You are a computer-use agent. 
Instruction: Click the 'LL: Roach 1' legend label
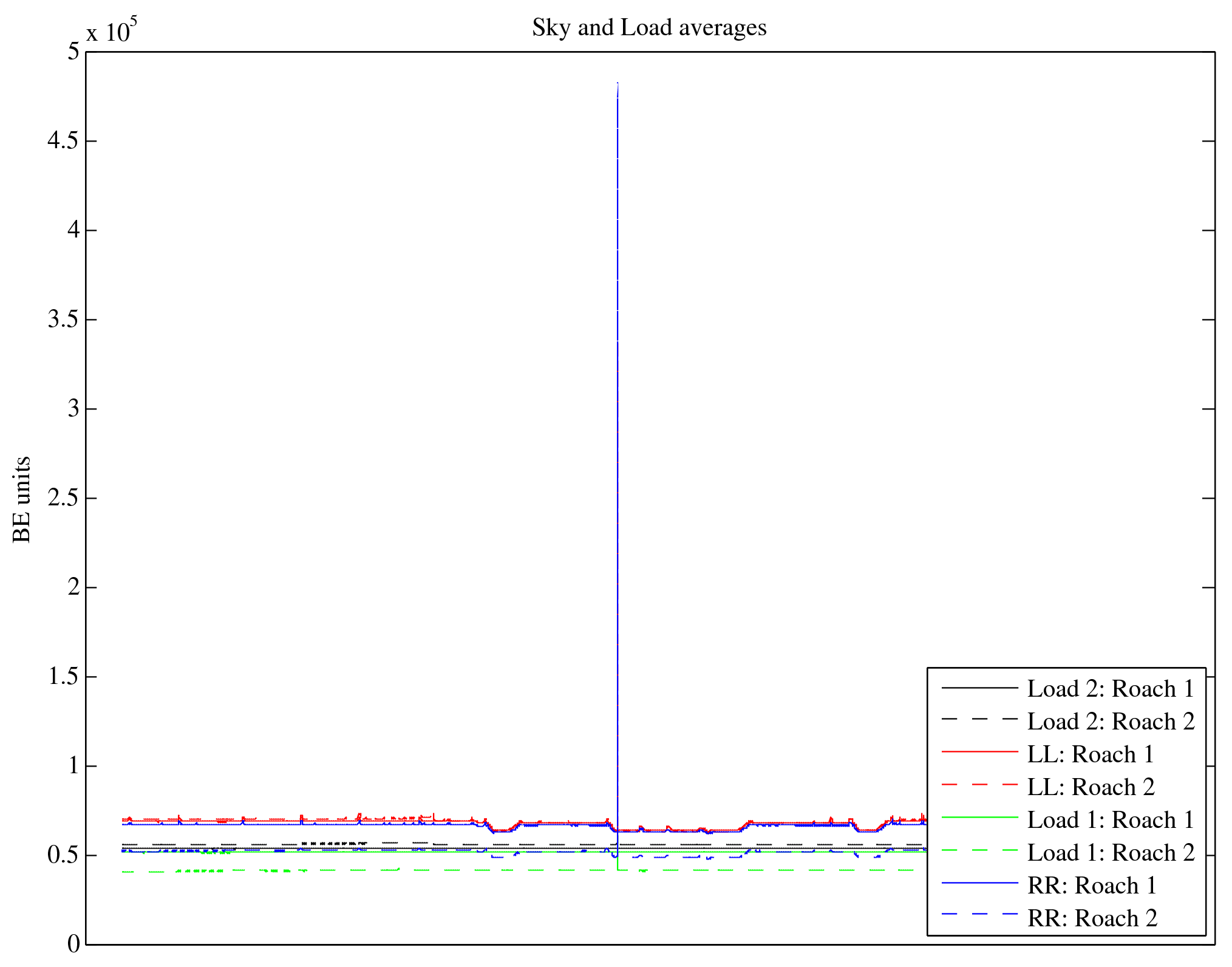click(x=1090, y=754)
